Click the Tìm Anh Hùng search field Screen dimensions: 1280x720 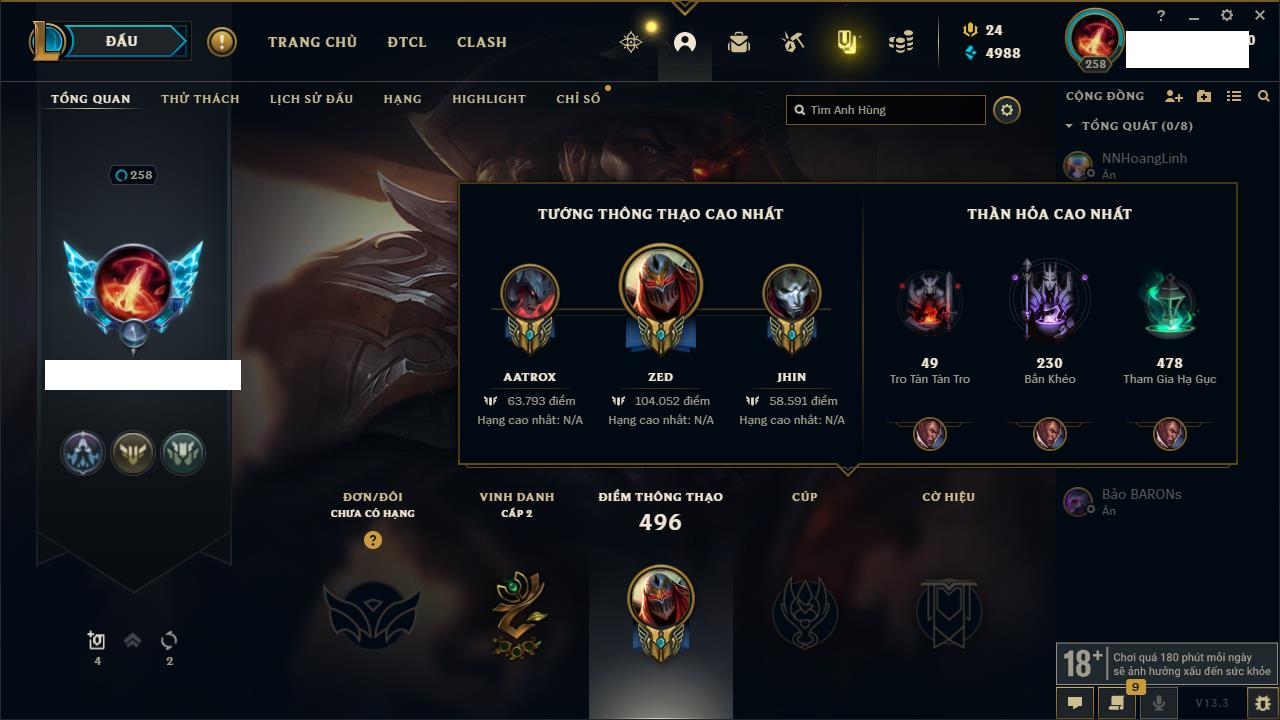coord(886,110)
